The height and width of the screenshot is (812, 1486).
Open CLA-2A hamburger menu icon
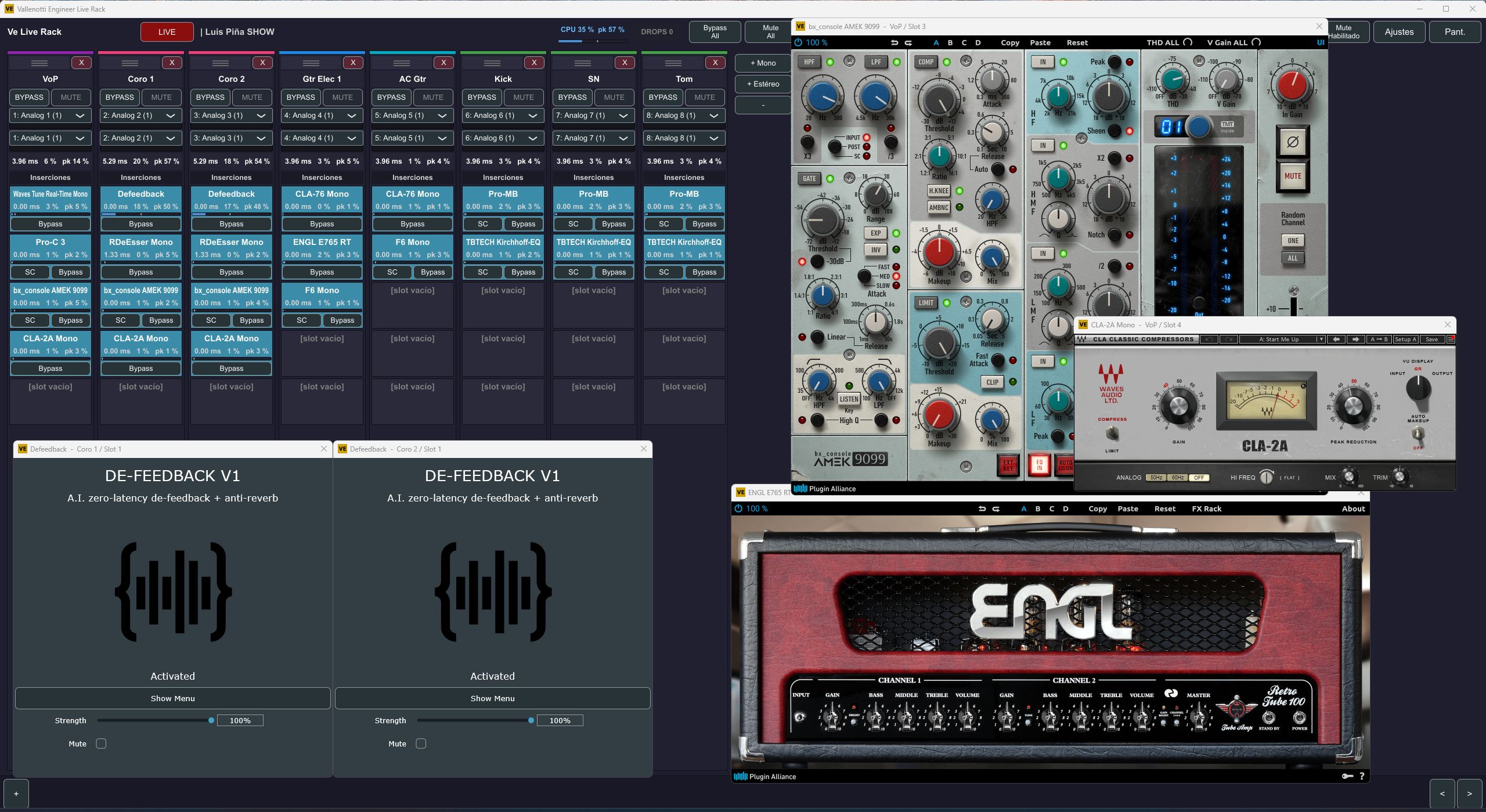[1451, 340]
